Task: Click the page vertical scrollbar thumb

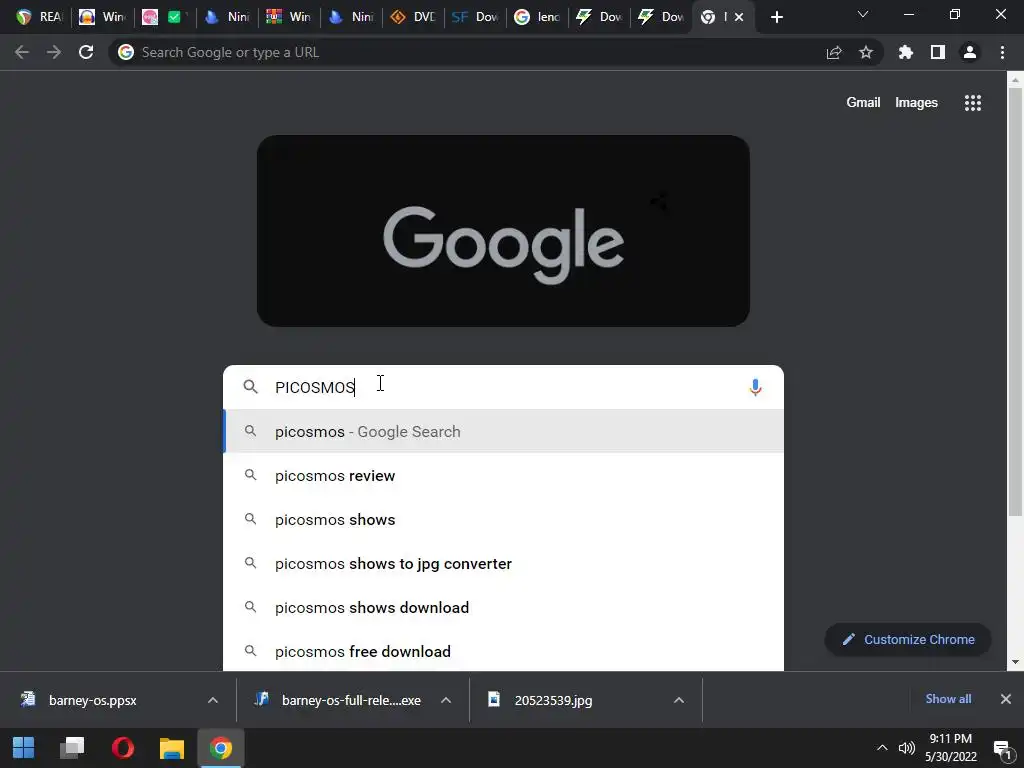Action: click(1015, 302)
